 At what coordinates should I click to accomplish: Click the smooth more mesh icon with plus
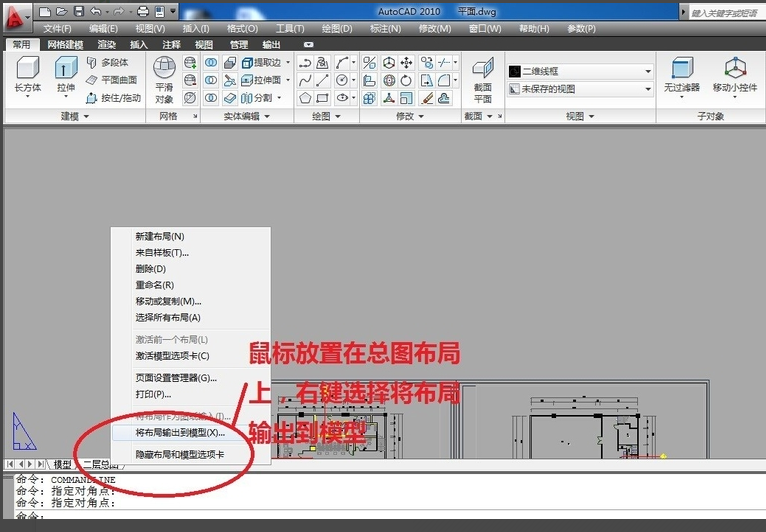(x=190, y=63)
